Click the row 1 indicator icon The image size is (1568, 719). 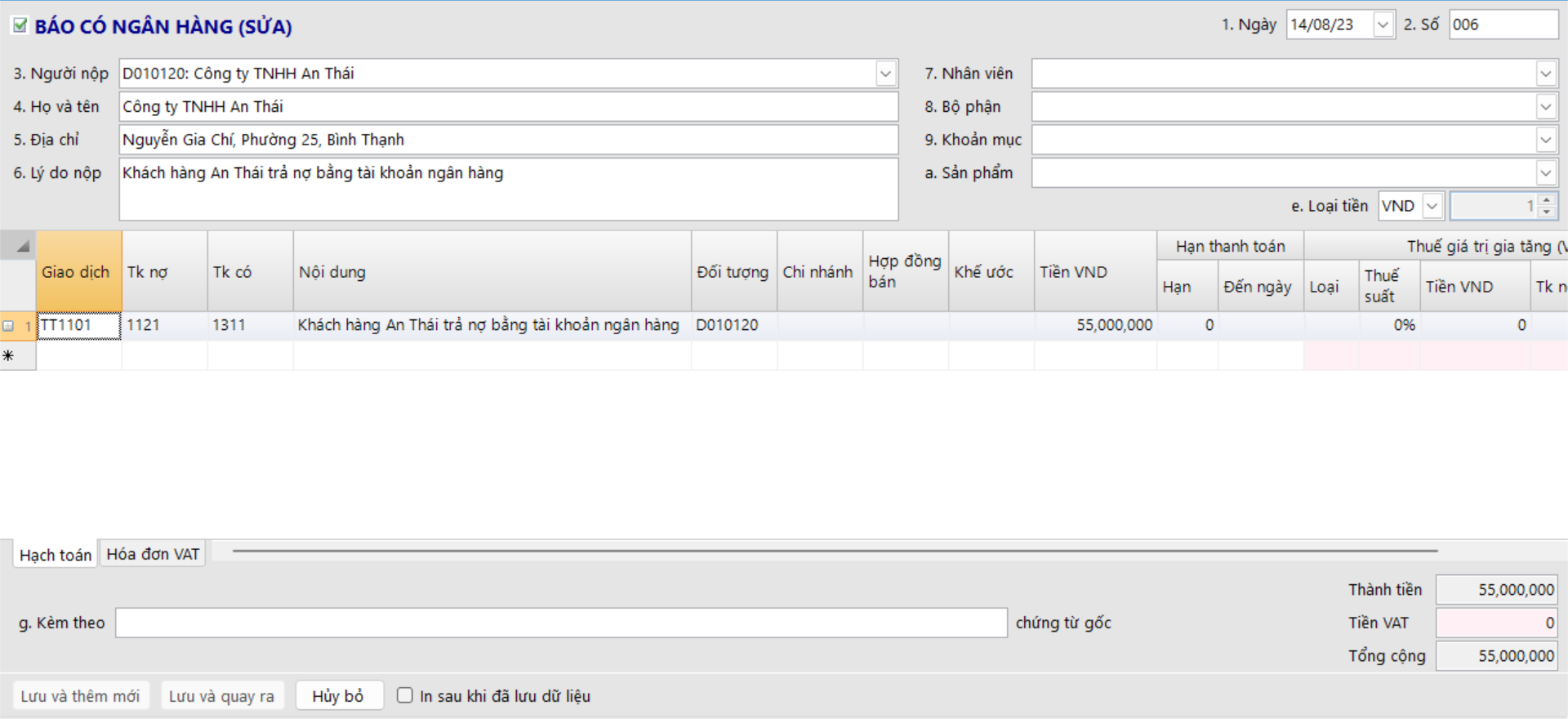(9, 326)
